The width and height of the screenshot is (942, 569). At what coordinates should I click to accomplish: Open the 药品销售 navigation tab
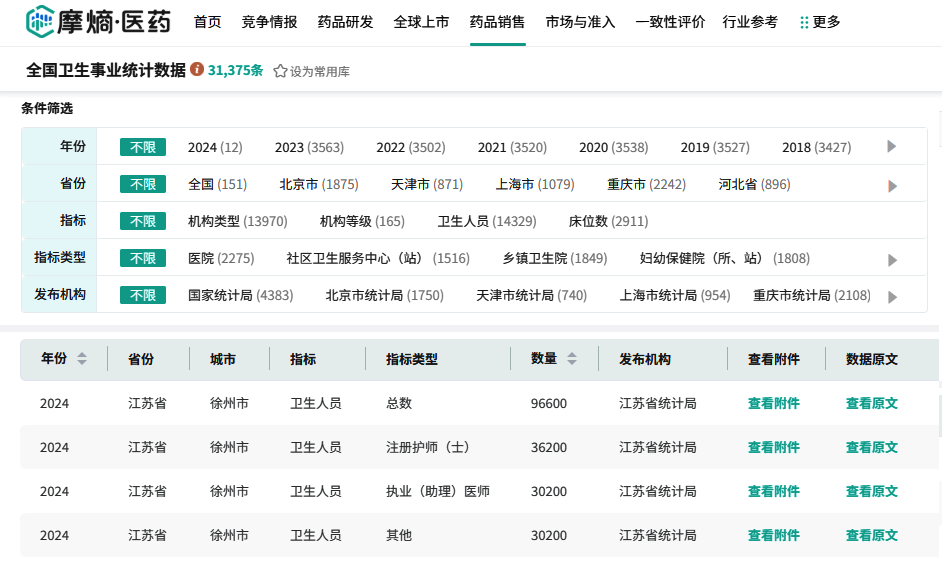tap(497, 22)
